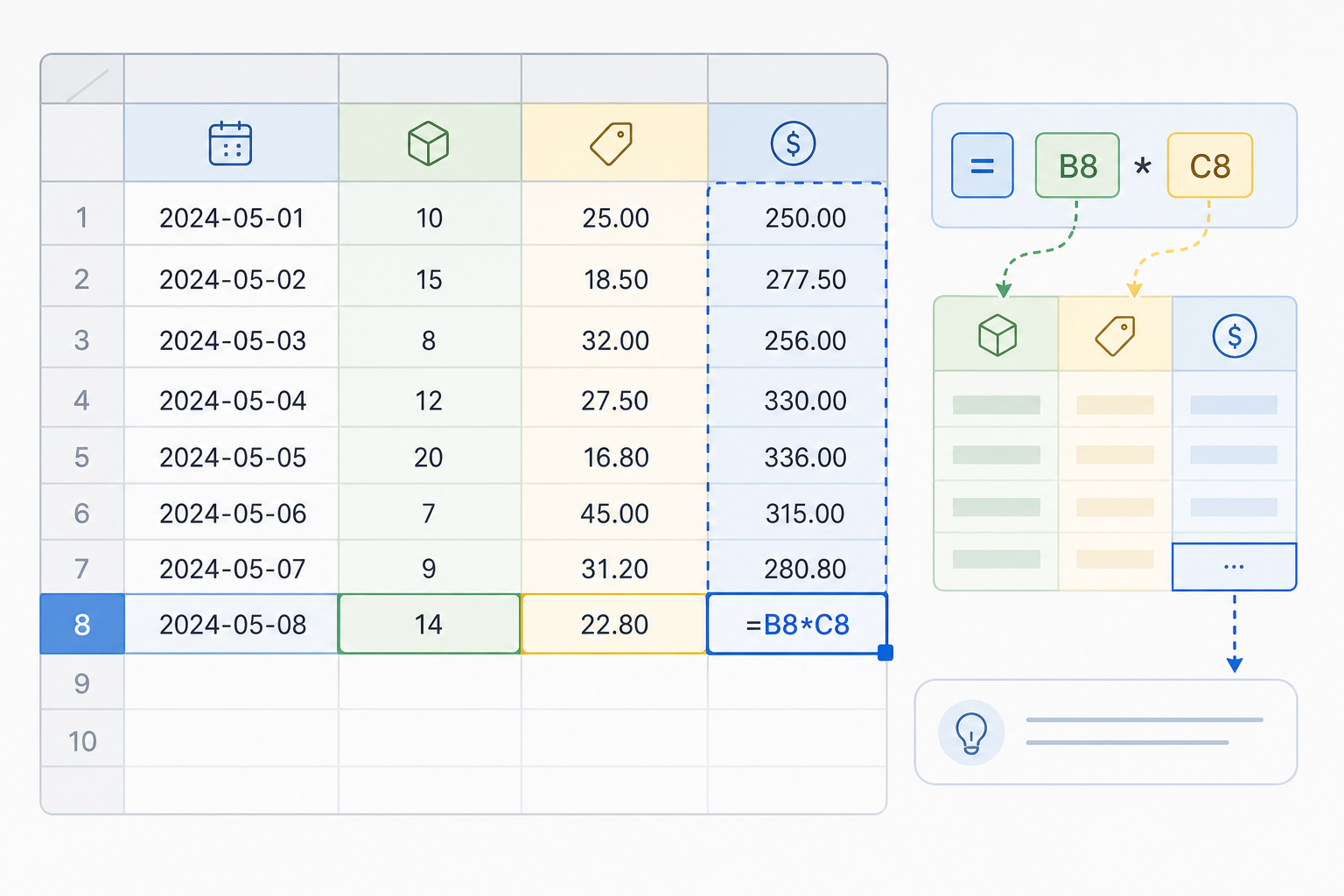Click the price tag icon in spreadsheet header
The height and width of the screenshot is (896, 1344).
(x=612, y=143)
